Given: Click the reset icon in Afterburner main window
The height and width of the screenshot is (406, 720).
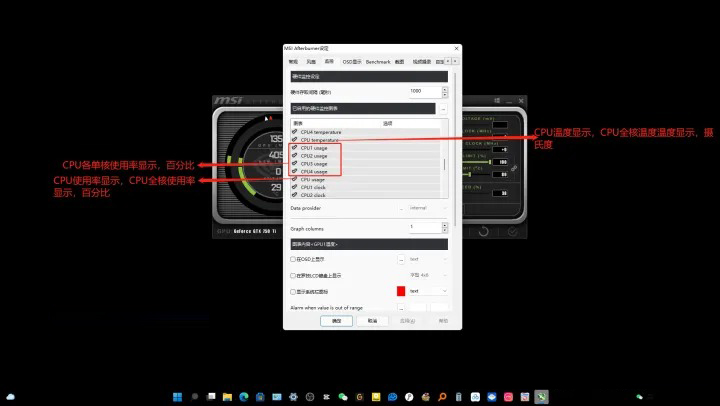Looking at the screenshot, I should pyautogui.click(x=484, y=232).
